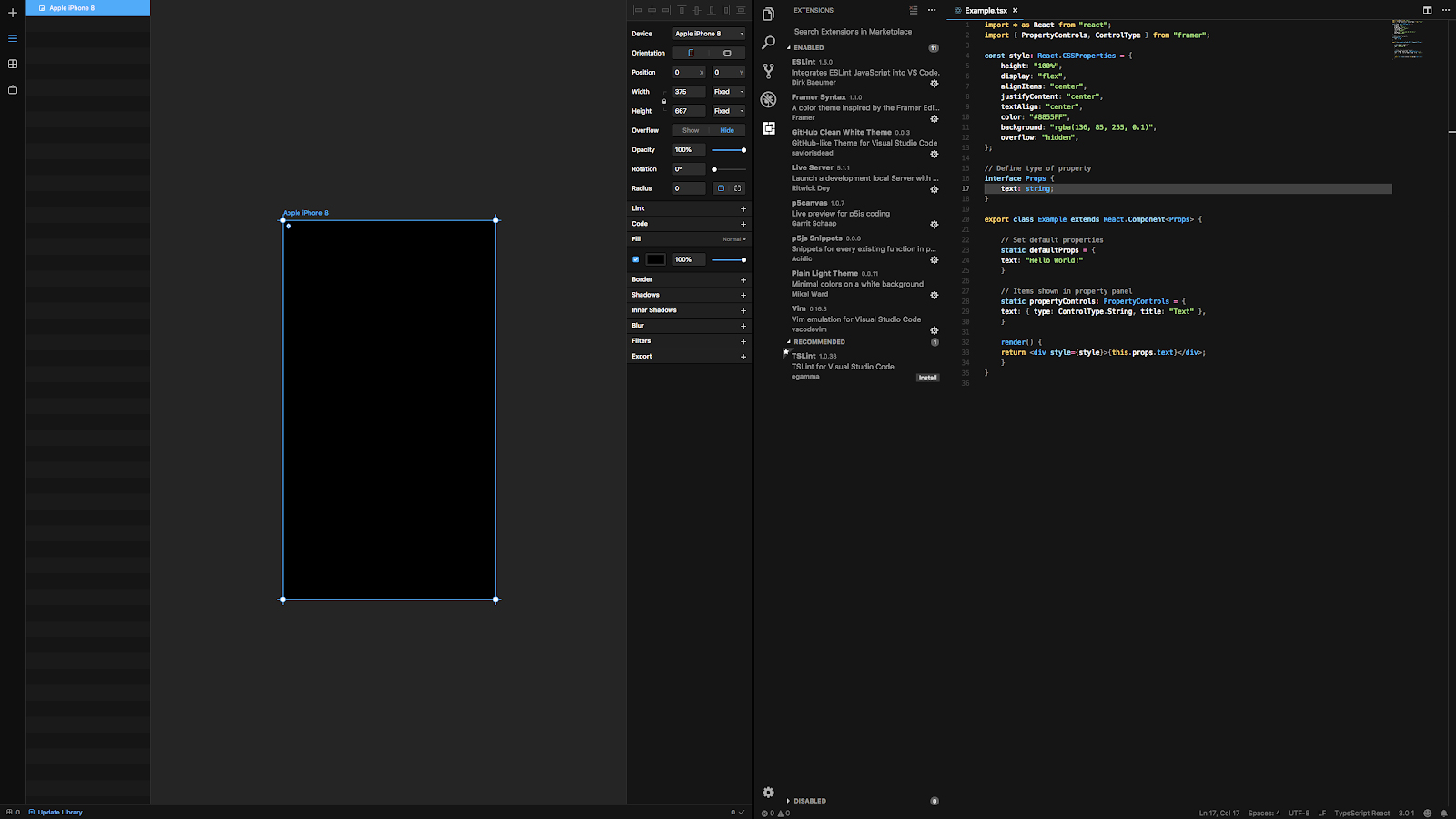
Task: Open the Height Fixed dropdown
Action: coord(729,111)
